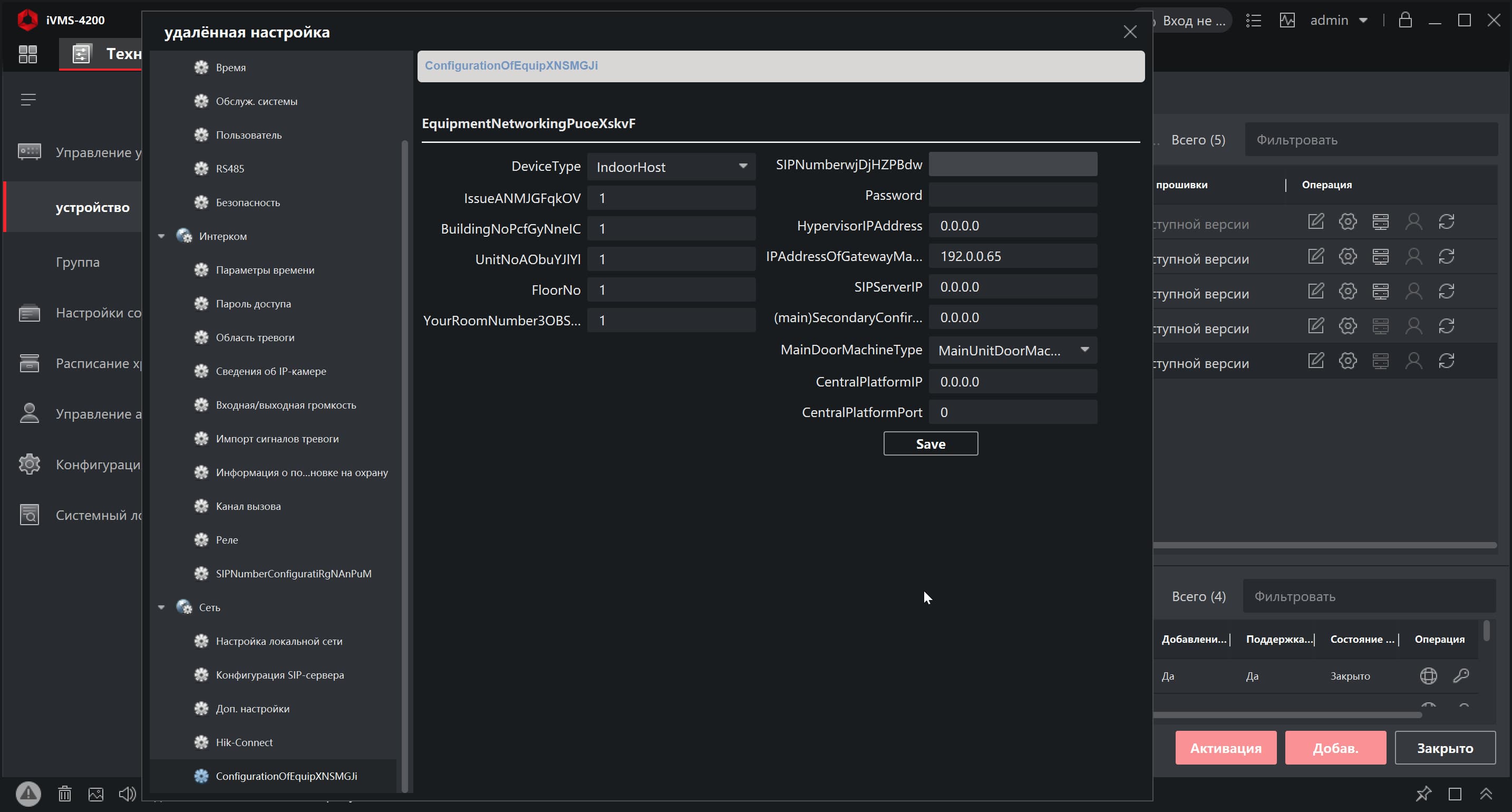Image resolution: width=1512 pixels, height=812 pixels.
Task: Open the DeviceType IndoorHost dropdown
Action: click(x=671, y=167)
